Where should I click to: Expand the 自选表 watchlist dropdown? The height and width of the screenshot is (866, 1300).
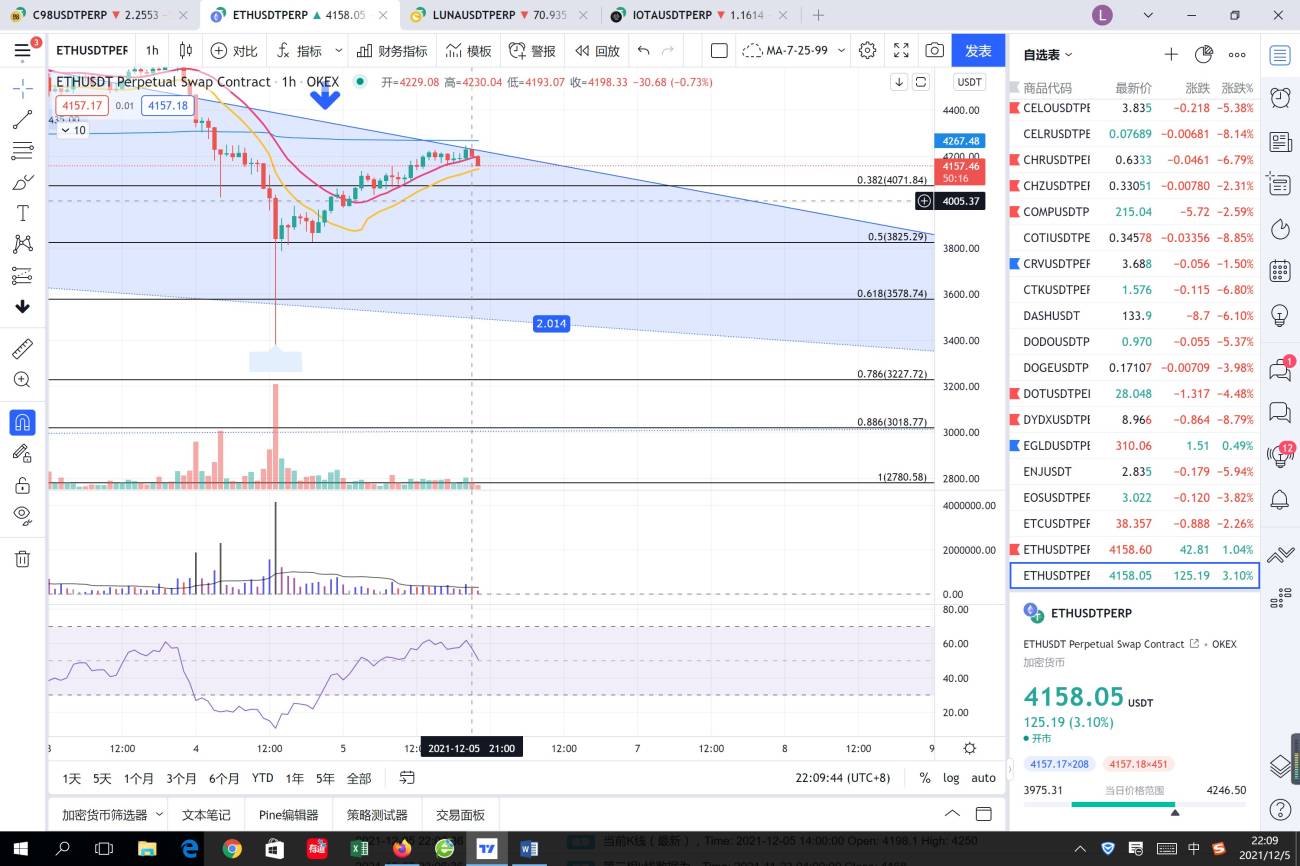click(x=1047, y=55)
